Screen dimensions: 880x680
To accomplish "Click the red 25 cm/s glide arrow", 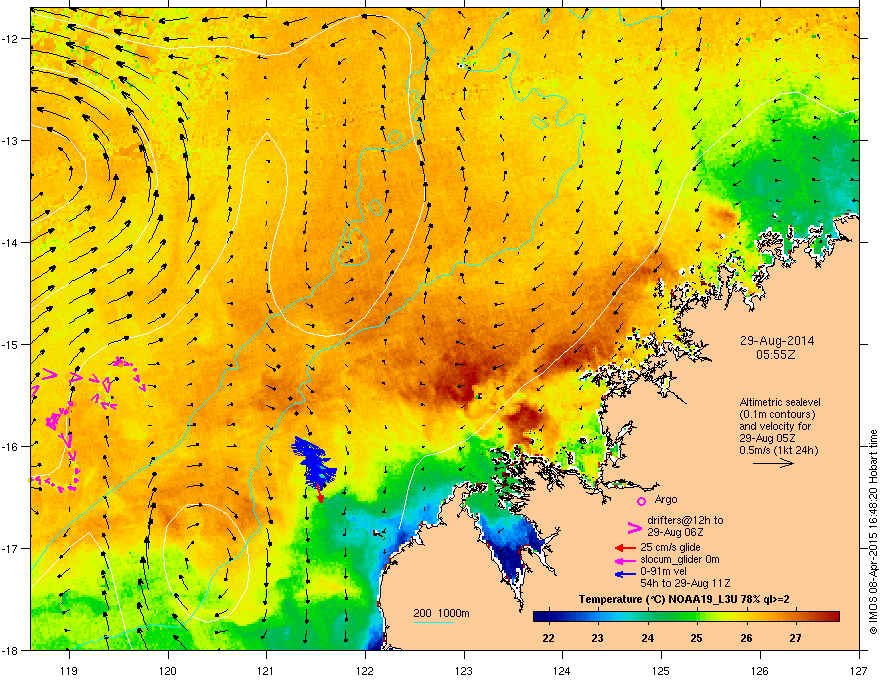I will pyautogui.click(x=625, y=548).
